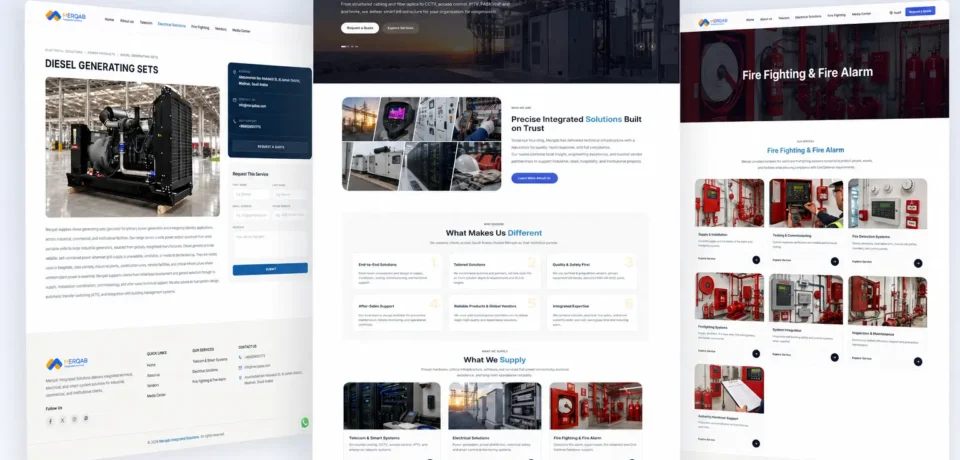Click location pin icon in blue contact card
The width and height of the screenshot is (960, 460).
coord(234,73)
